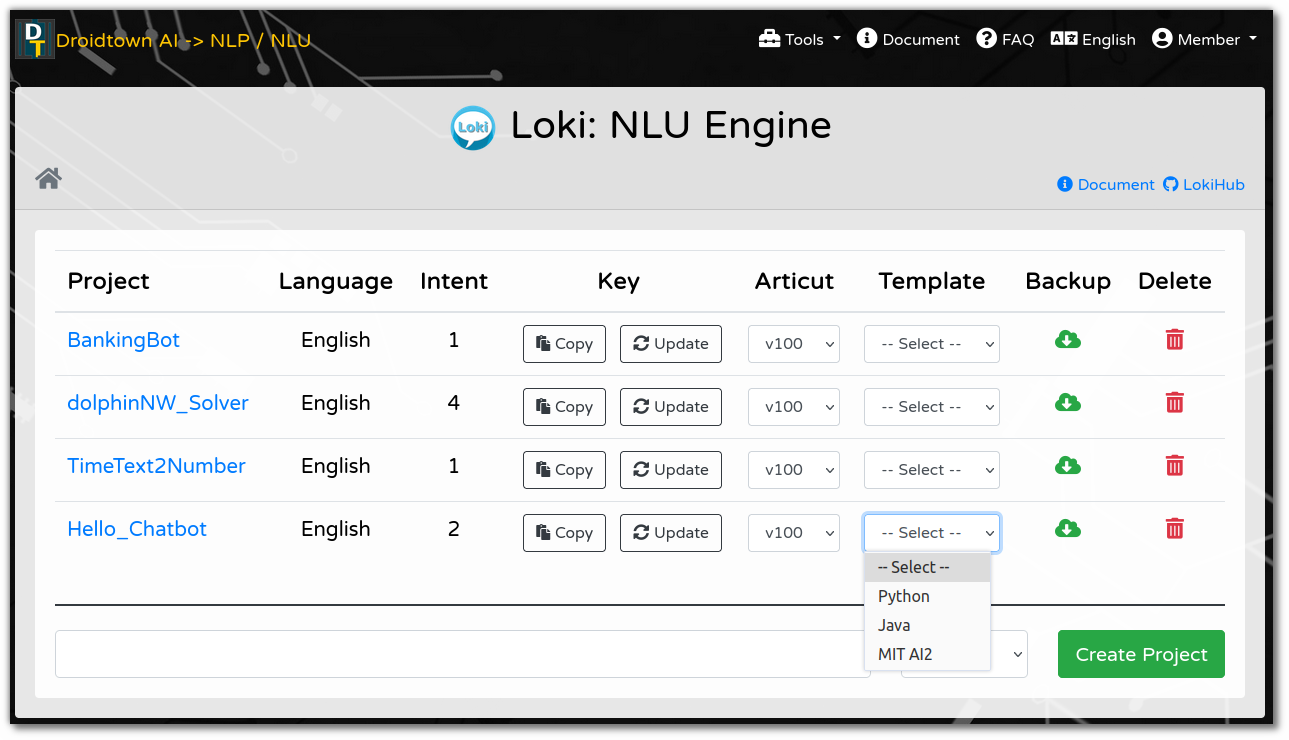This screenshot has height=740, width=1289.
Task: Click trash icon for Hello_Chatbot
Action: (1174, 529)
